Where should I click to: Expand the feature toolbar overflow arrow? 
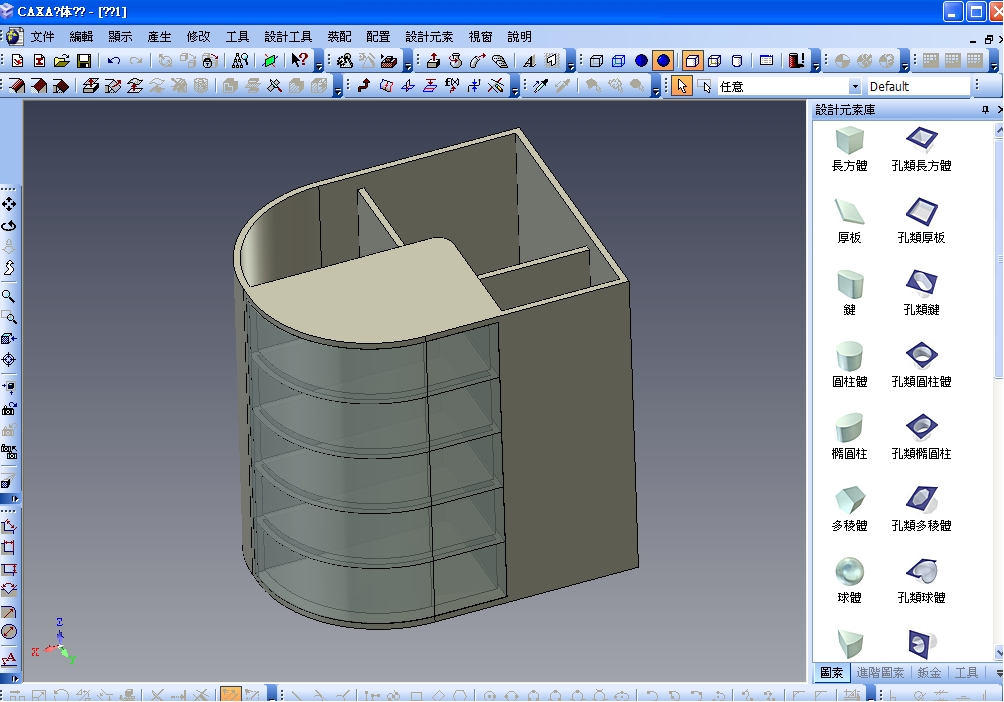coord(571,61)
